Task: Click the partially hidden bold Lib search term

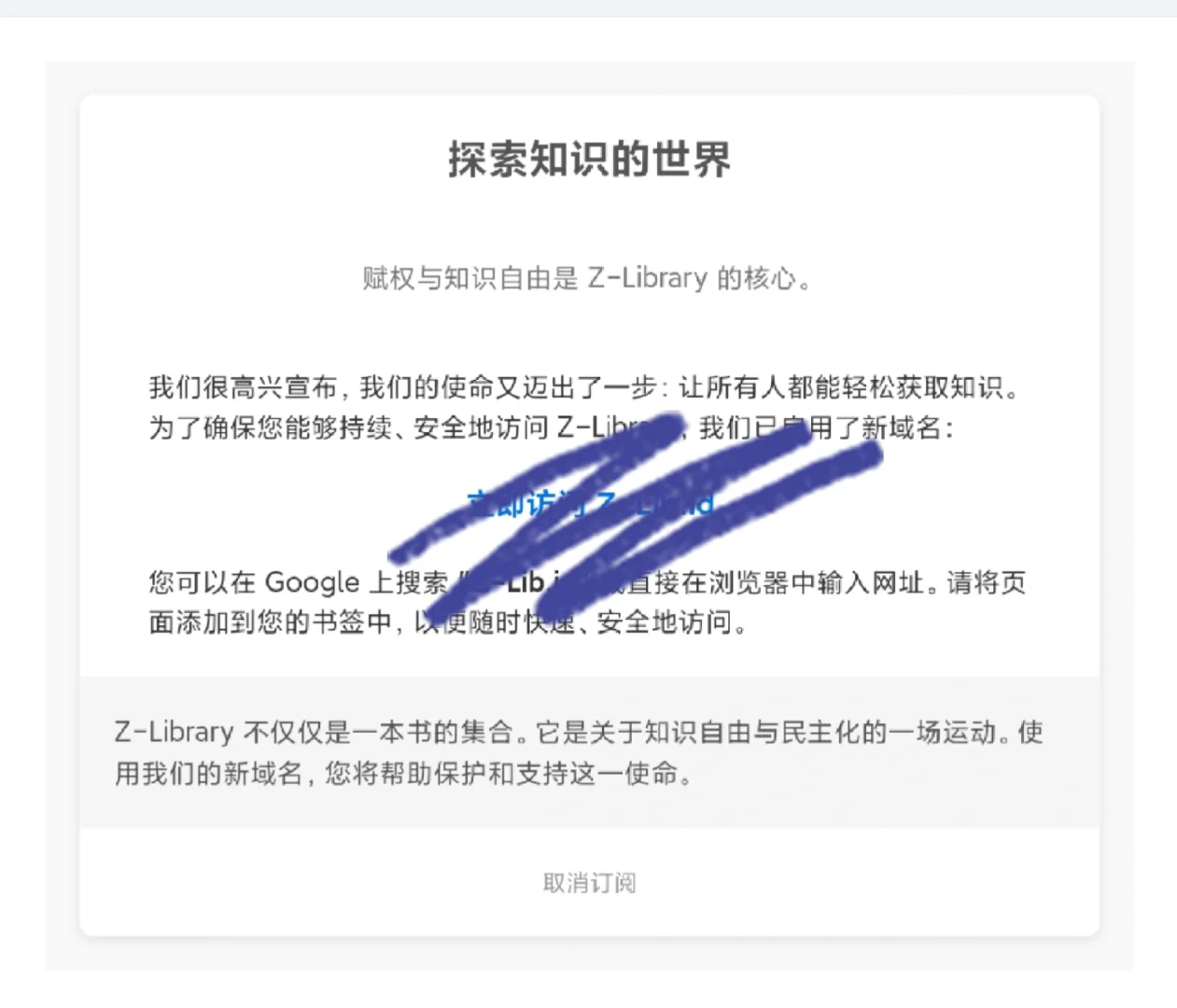Action: coord(525,582)
